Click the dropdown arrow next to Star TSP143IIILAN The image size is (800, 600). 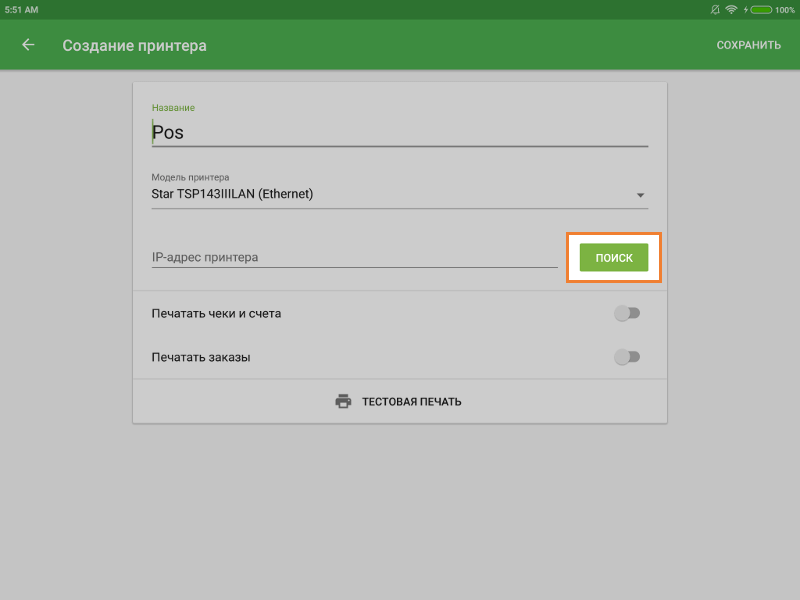tap(640, 195)
